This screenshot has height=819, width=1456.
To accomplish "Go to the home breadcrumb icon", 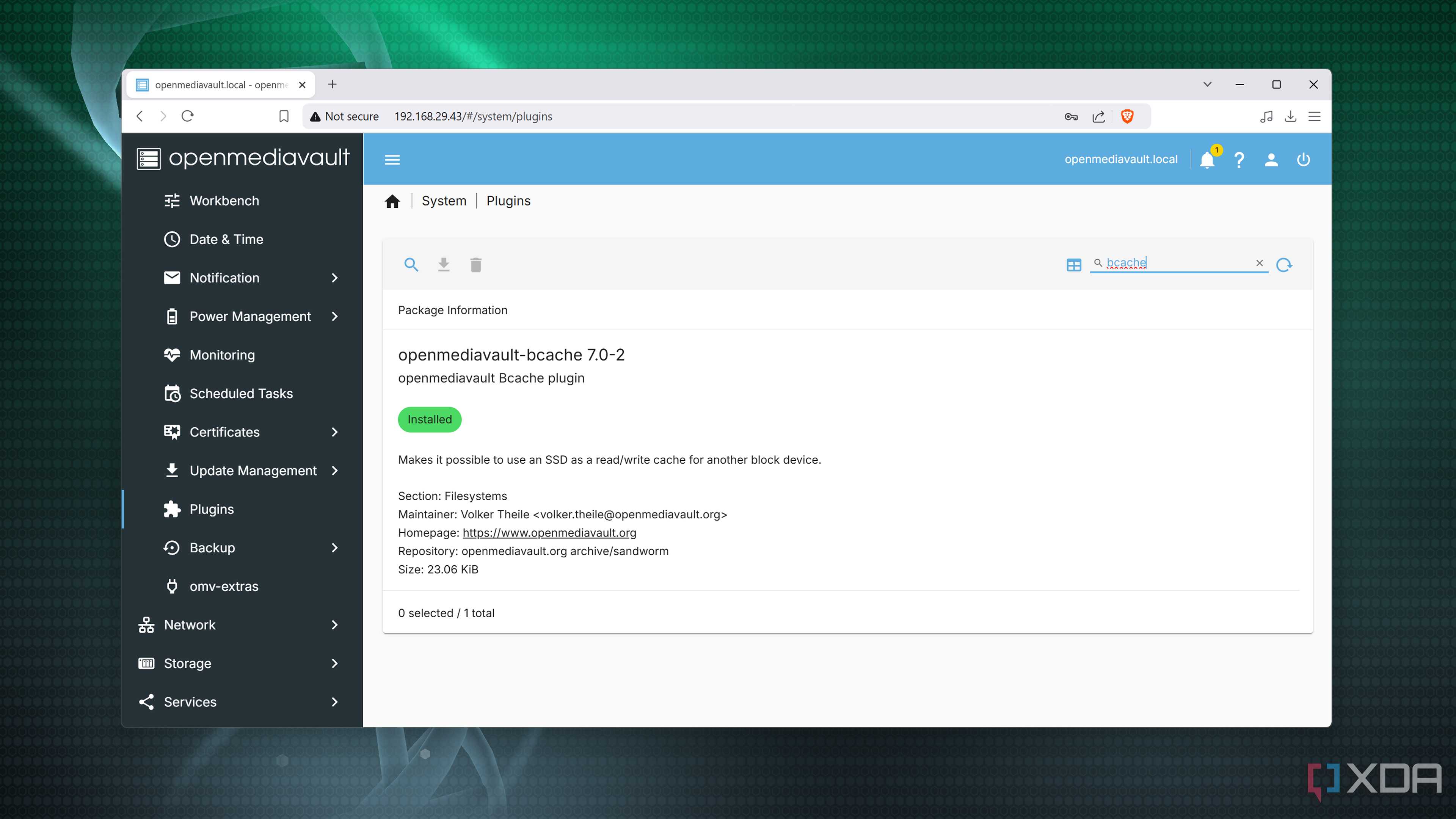I will click(x=392, y=201).
